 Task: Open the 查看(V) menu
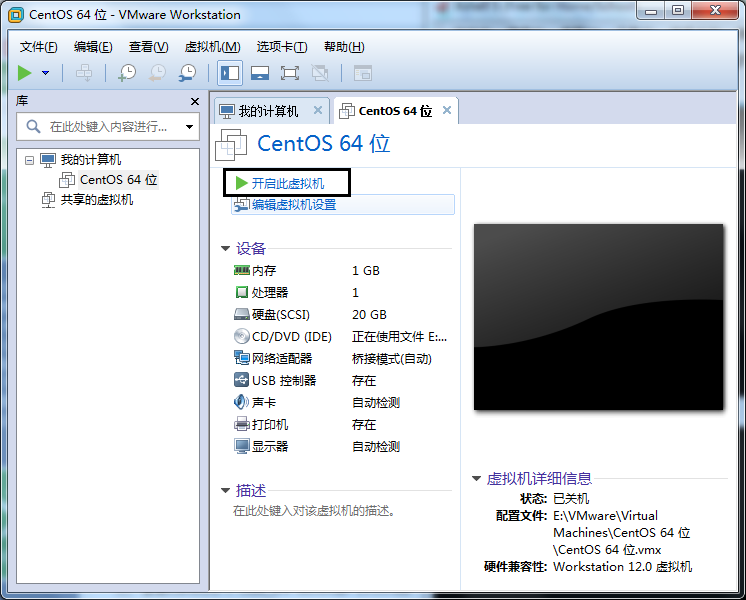(148, 47)
